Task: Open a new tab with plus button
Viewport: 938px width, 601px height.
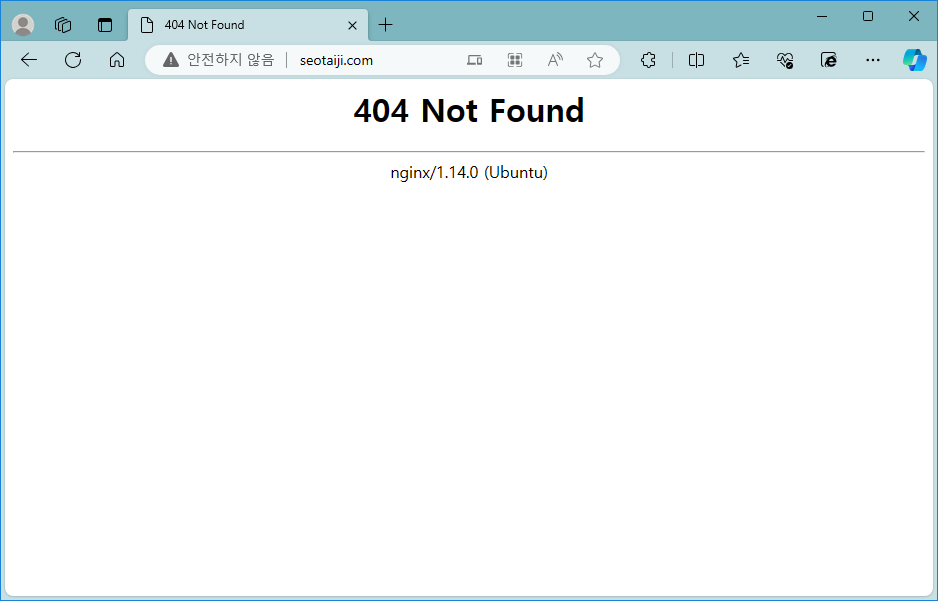Action: pos(386,25)
